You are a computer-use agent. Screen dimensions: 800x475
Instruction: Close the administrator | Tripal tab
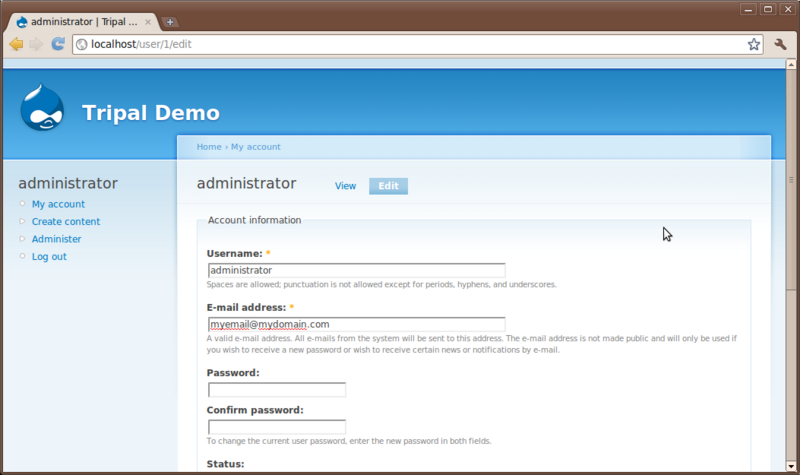[x=147, y=22]
